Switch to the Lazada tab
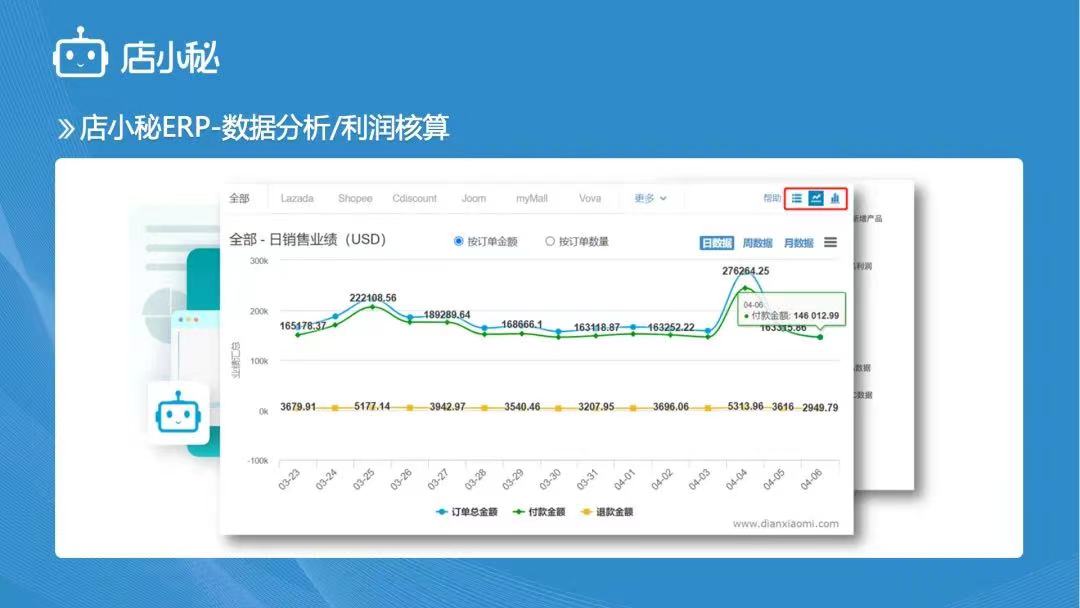 [x=297, y=198]
